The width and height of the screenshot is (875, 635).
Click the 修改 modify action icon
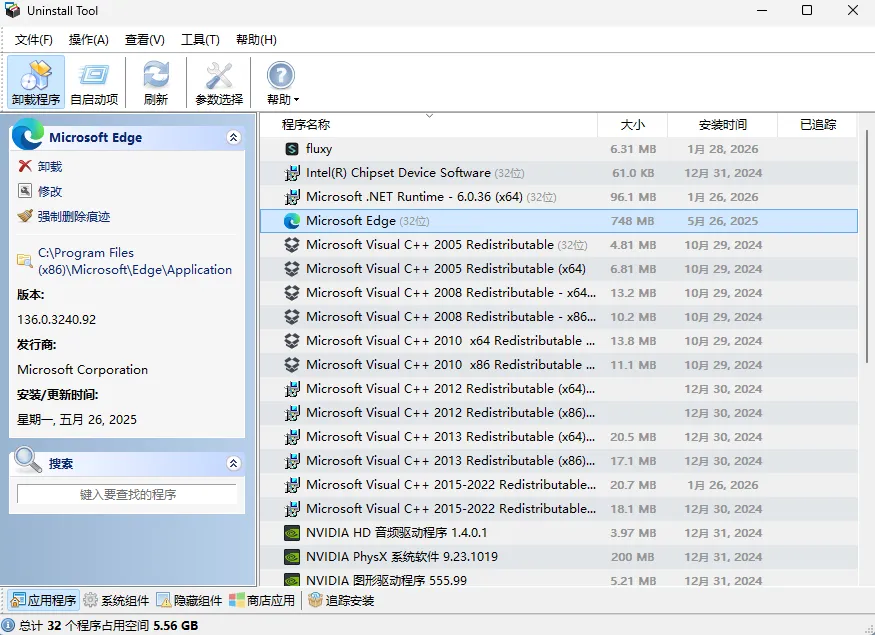coord(25,191)
